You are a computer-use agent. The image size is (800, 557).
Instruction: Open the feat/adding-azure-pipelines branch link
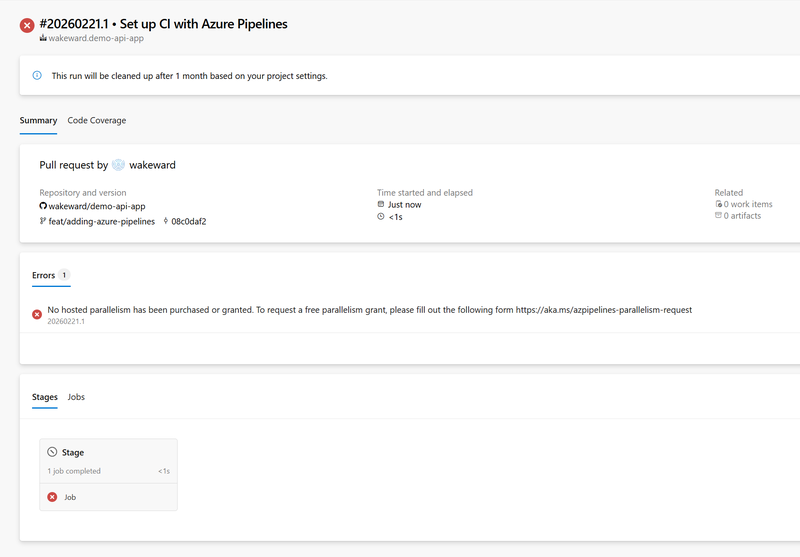pos(101,221)
